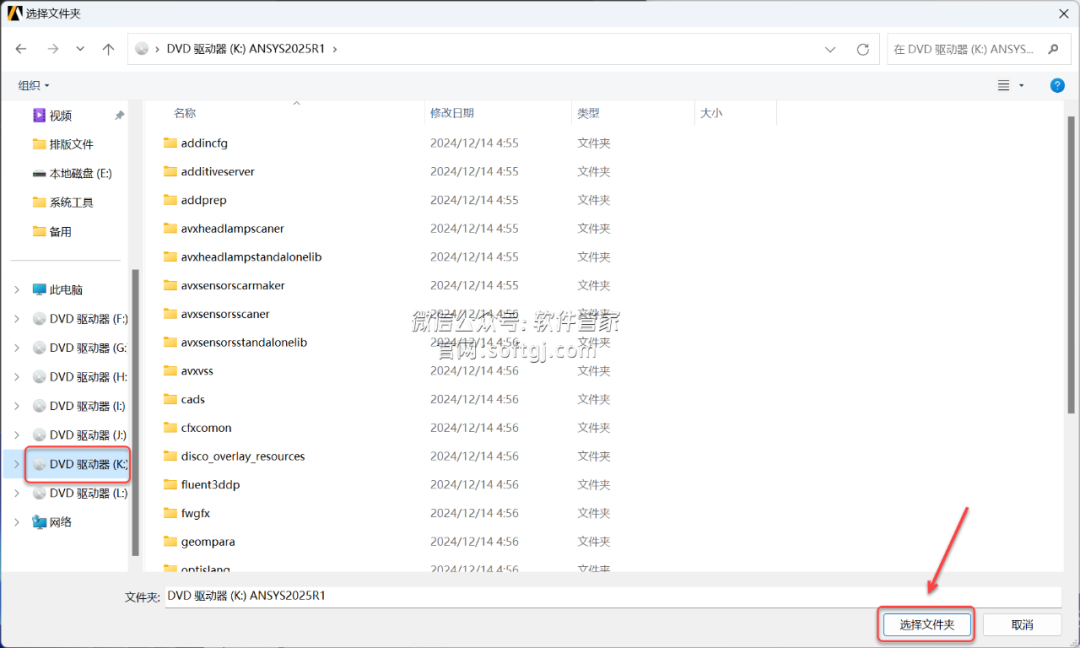Select the avxheadlampscaner folder
This screenshot has height=648, width=1080.
click(x=232, y=229)
